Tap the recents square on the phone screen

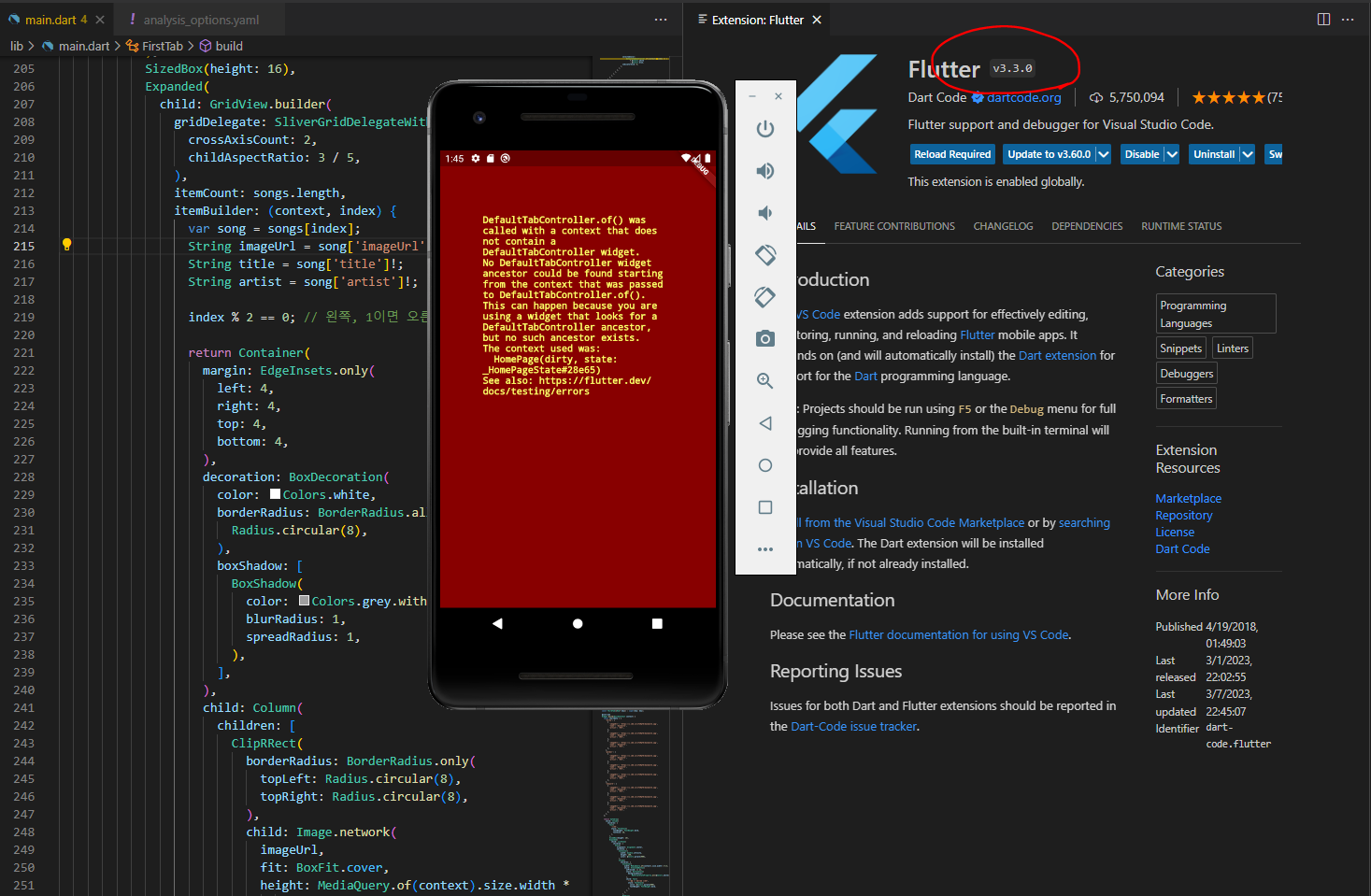click(657, 623)
